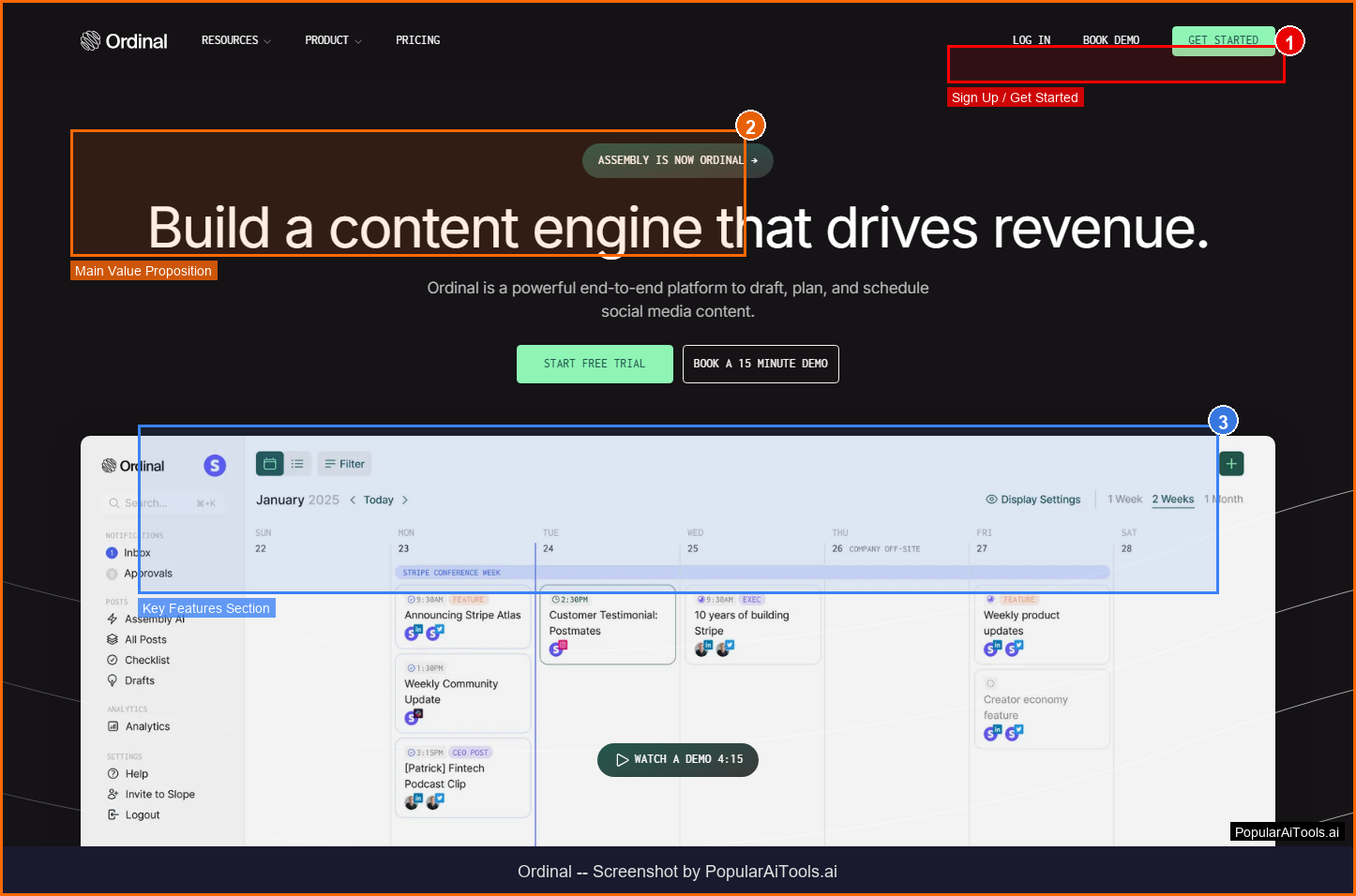1356x896 pixels.
Task: Go to previous period with left chevron
Action: (x=353, y=500)
